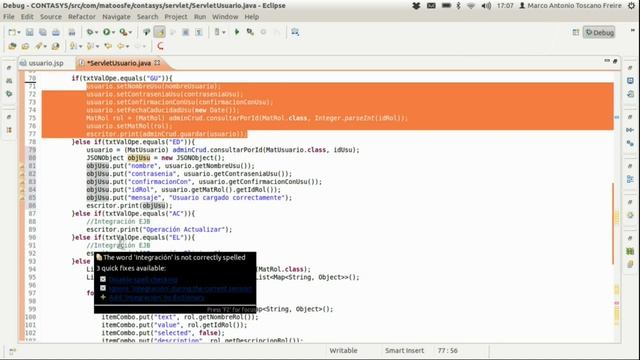The width and height of the screenshot is (640, 360).
Task: Click the yellow back navigation arrow icon
Action: tap(120, 46)
